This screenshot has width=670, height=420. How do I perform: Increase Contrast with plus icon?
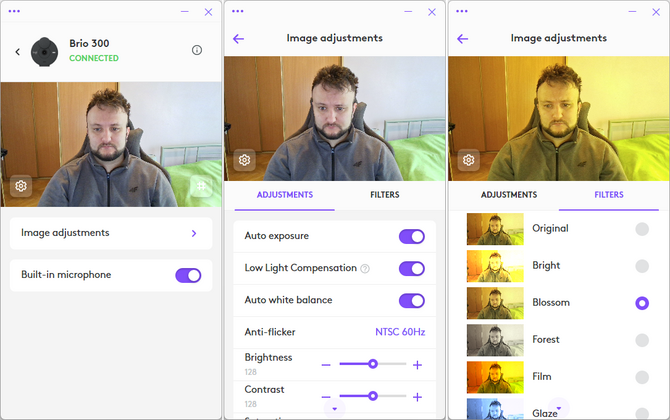click(x=417, y=397)
